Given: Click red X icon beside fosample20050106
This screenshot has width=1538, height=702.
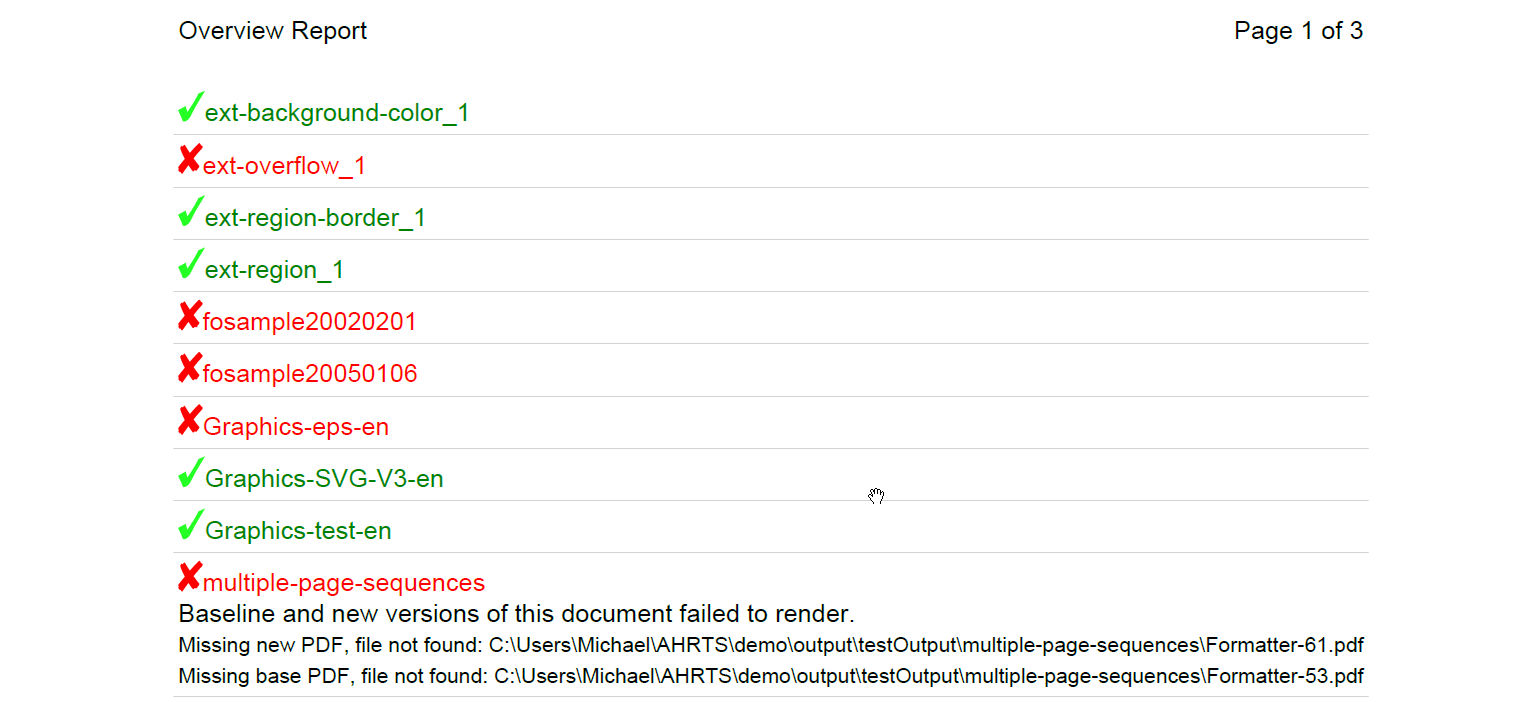Looking at the screenshot, I should pyautogui.click(x=189, y=369).
